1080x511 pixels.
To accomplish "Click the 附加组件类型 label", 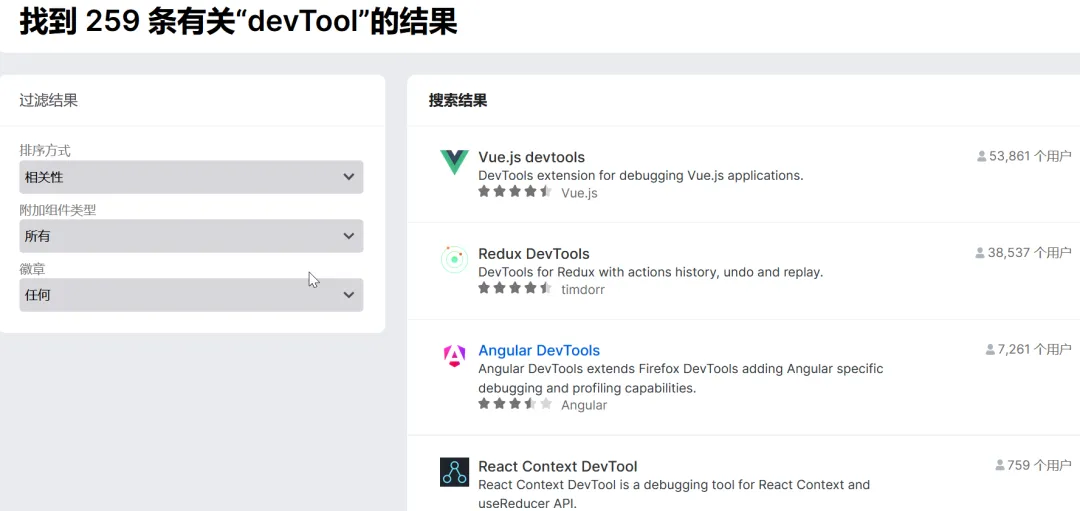I will click(x=58, y=210).
